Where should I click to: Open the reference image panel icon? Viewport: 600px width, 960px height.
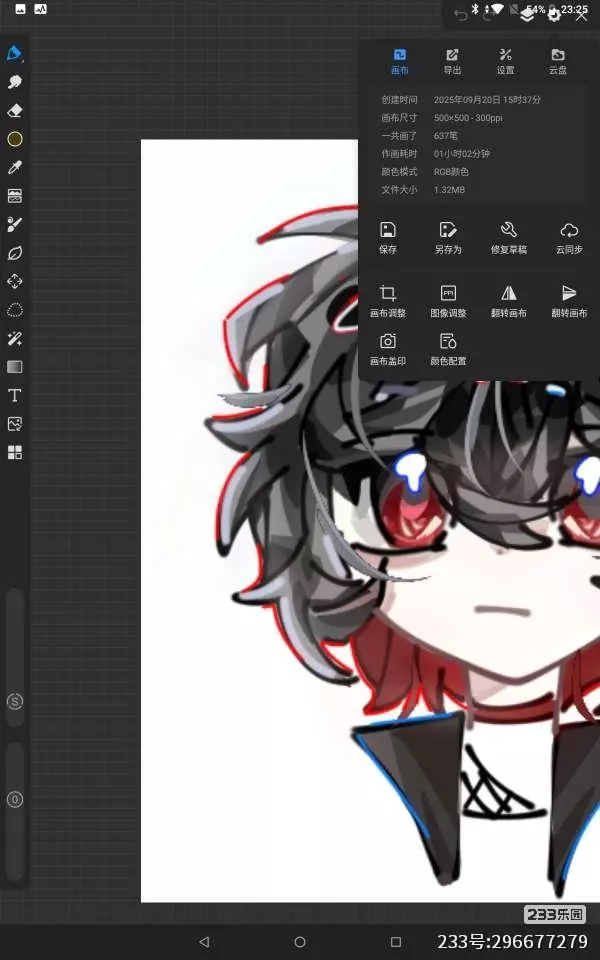click(15, 196)
